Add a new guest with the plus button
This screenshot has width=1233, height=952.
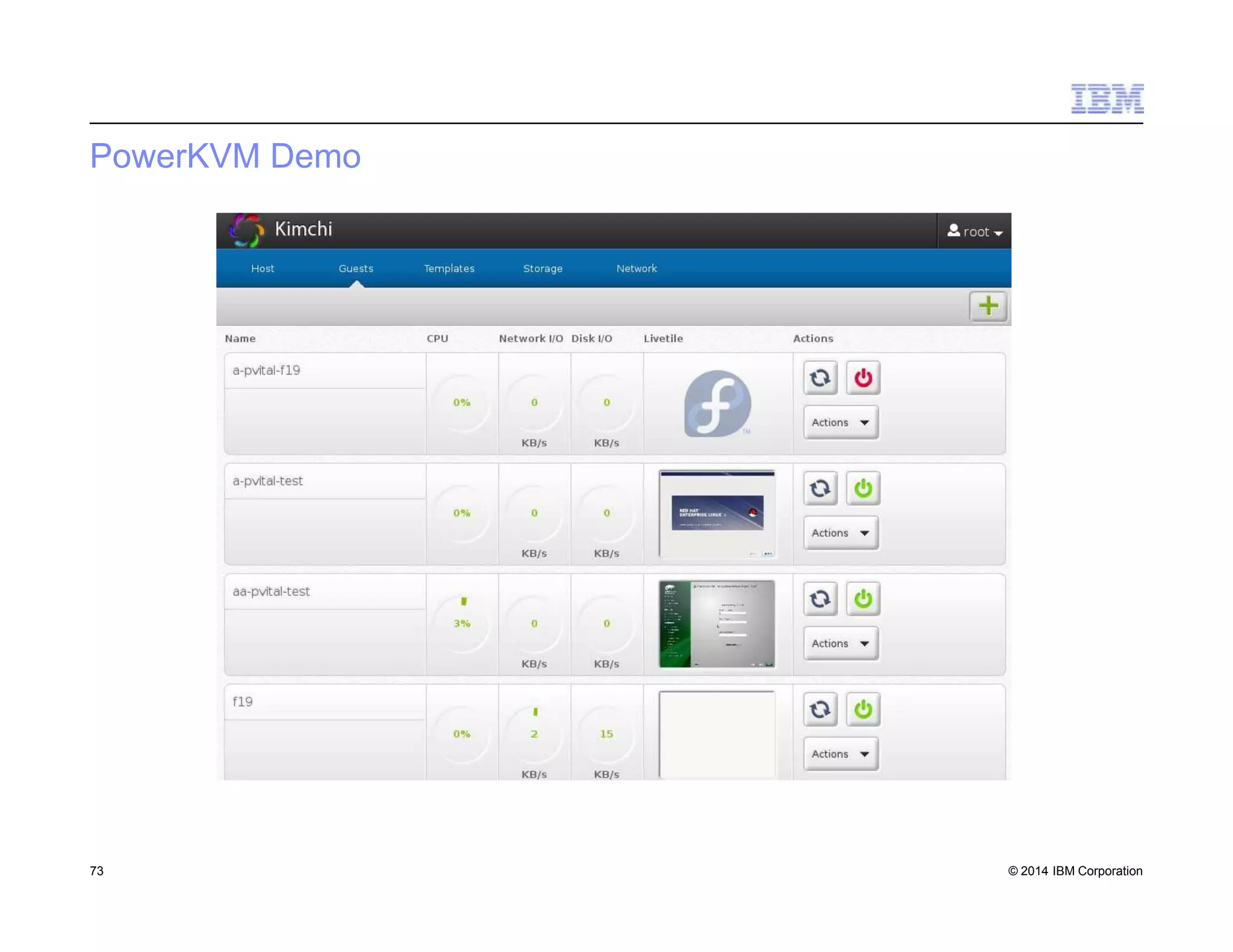(988, 306)
